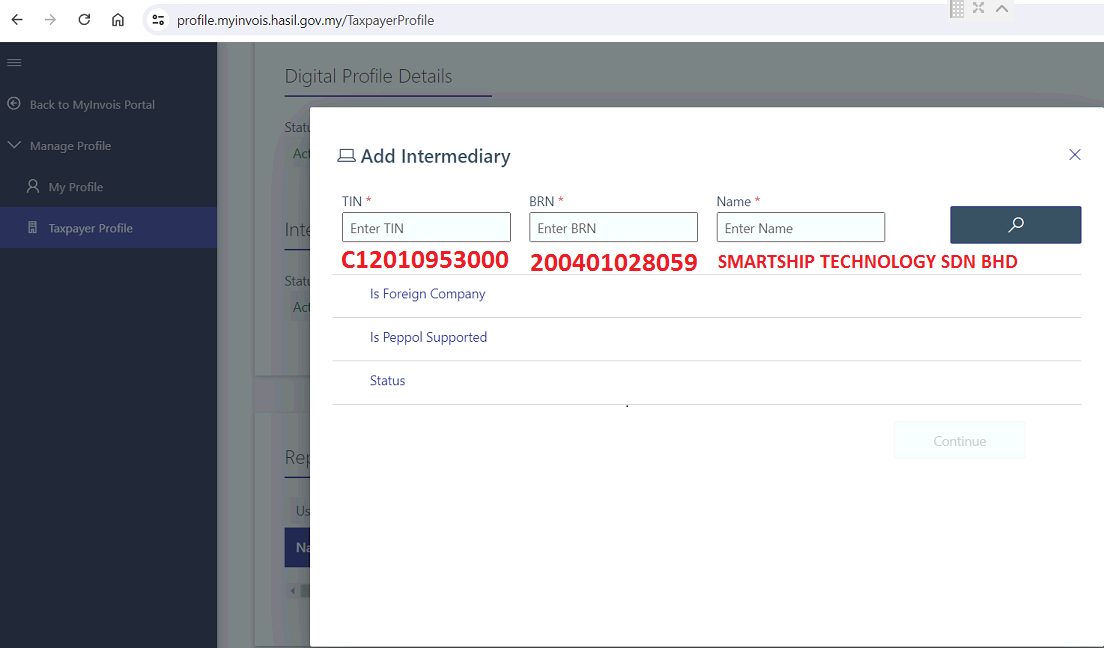This screenshot has height=648, width=1108.
Task: Click the My Profile person icon
Action: (x=33, y=187)
